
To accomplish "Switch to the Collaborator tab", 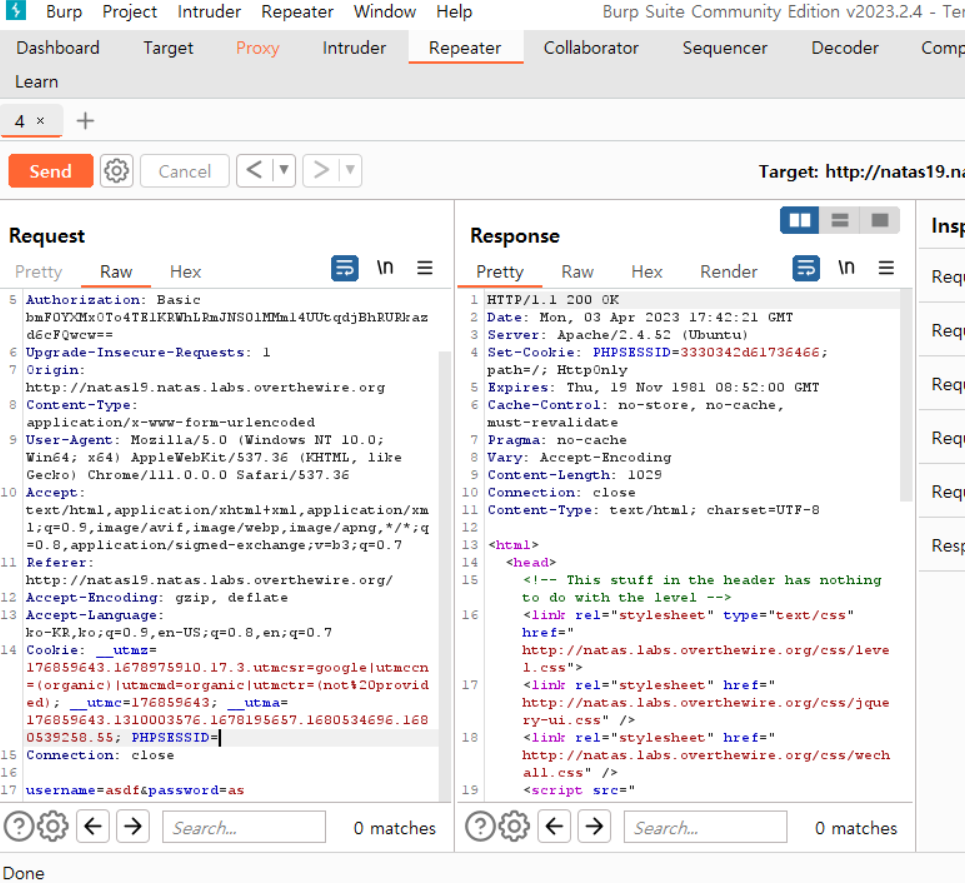I will pos(591,48).
